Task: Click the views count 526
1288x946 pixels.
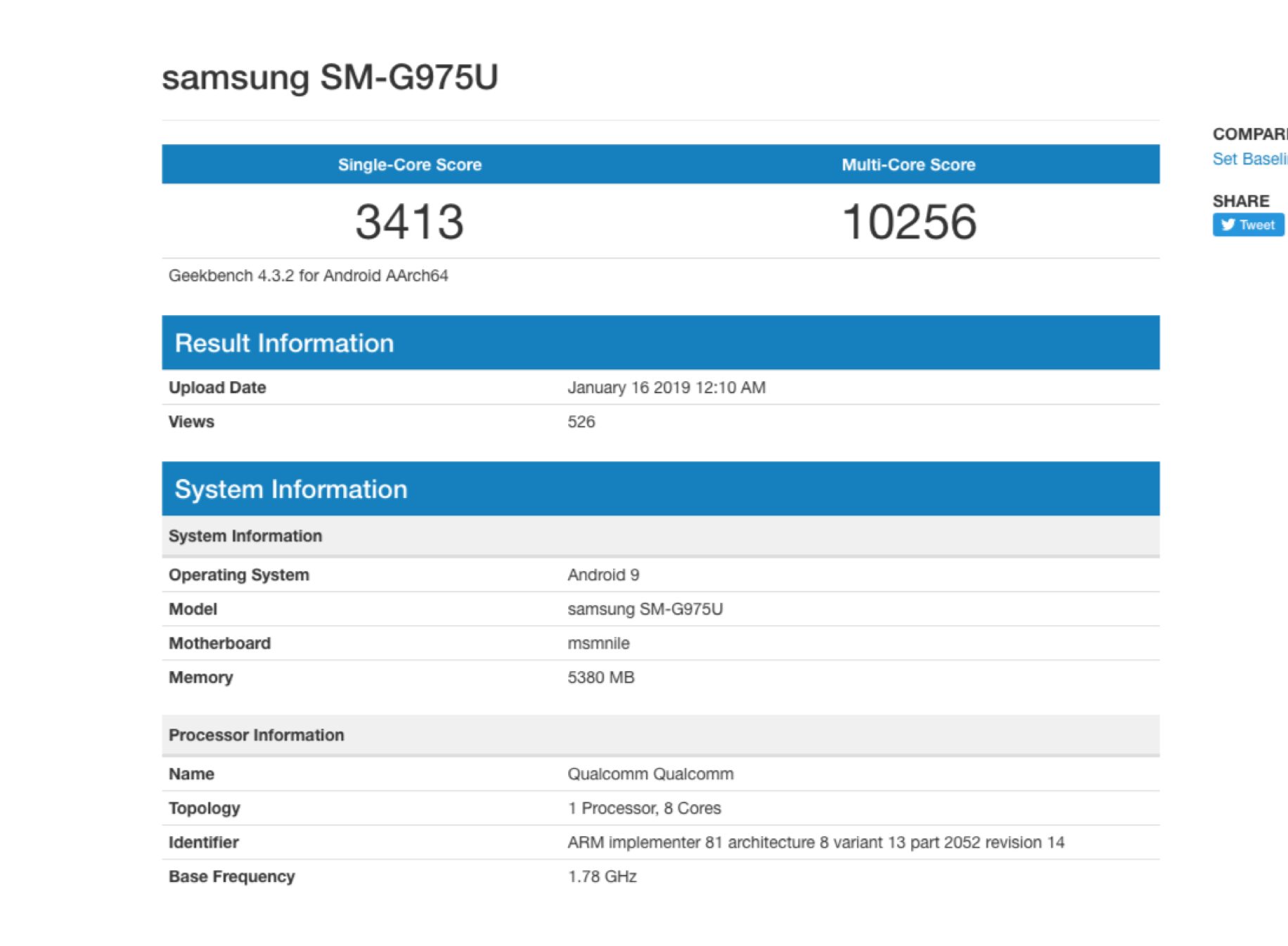Action: pos(581,422)
